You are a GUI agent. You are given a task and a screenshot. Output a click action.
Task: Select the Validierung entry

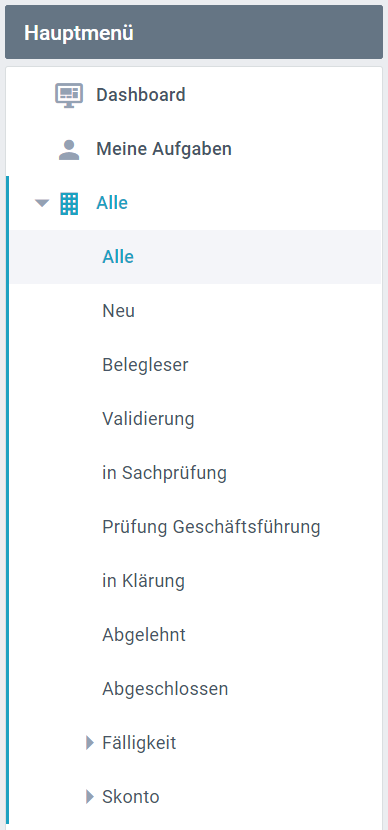(148, 419)
